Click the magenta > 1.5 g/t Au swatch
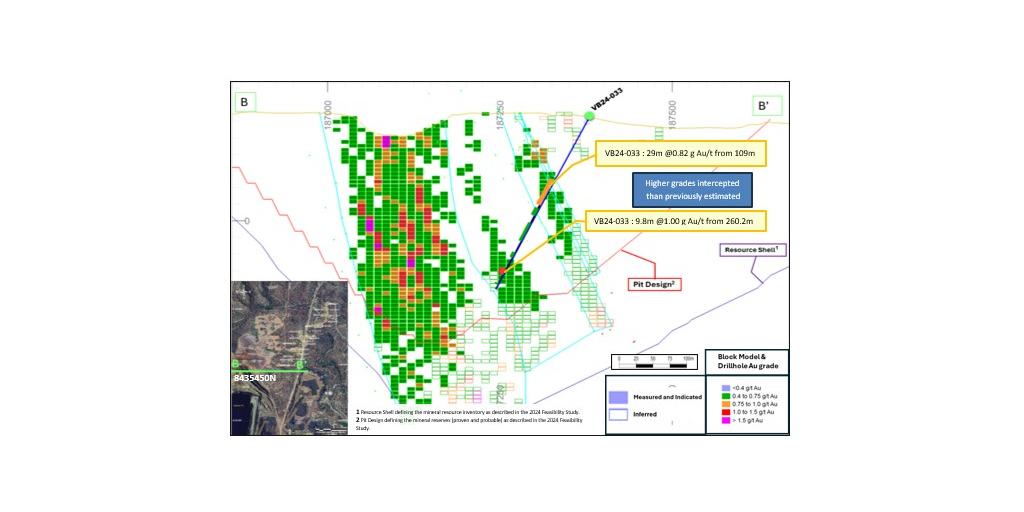This screenshot has height=512, width=1024. point(725,421)
